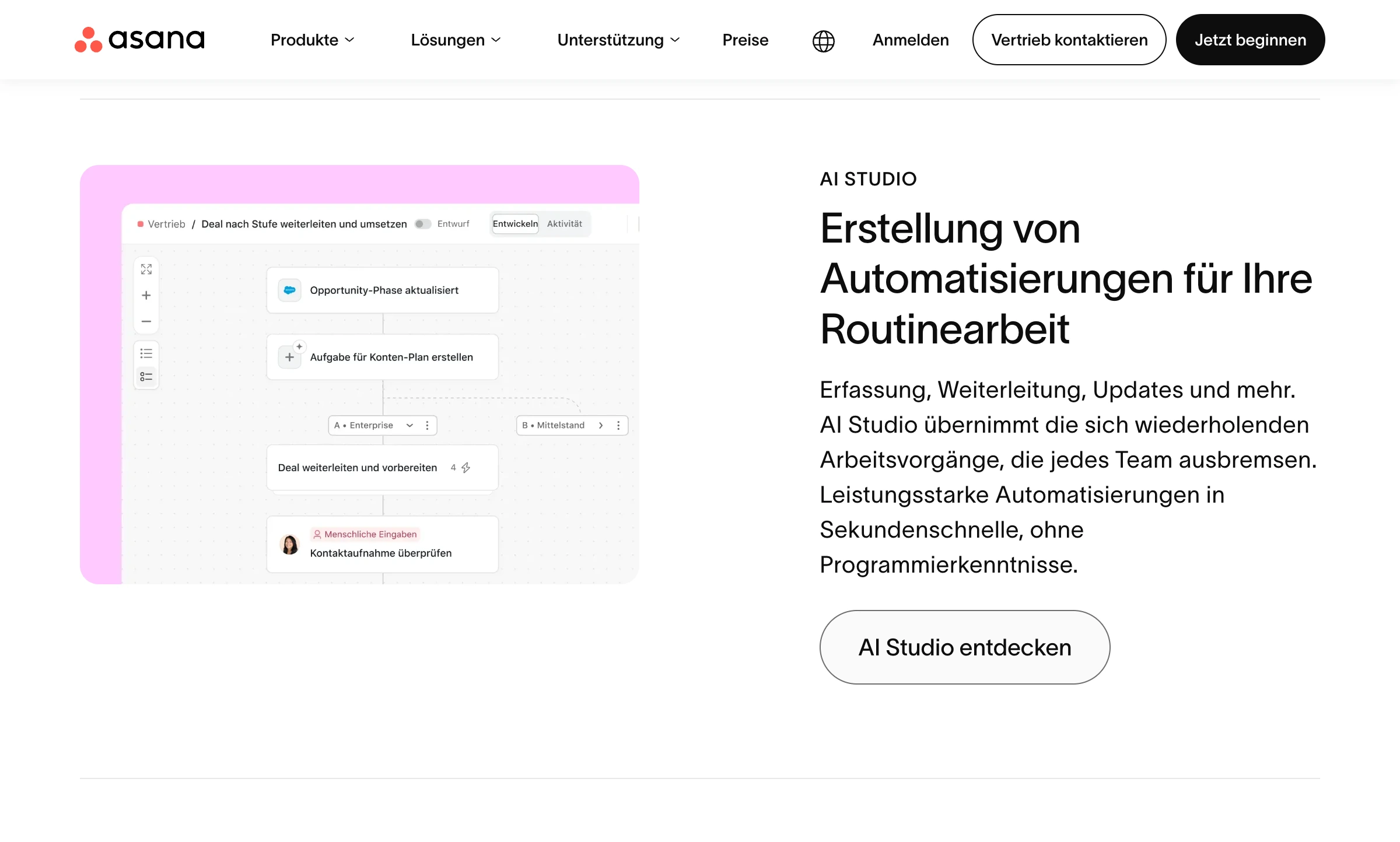Select the Opportunity-Phase aktualisiert card
This screenshot has height=842, width=1400.
click(383, 290)
